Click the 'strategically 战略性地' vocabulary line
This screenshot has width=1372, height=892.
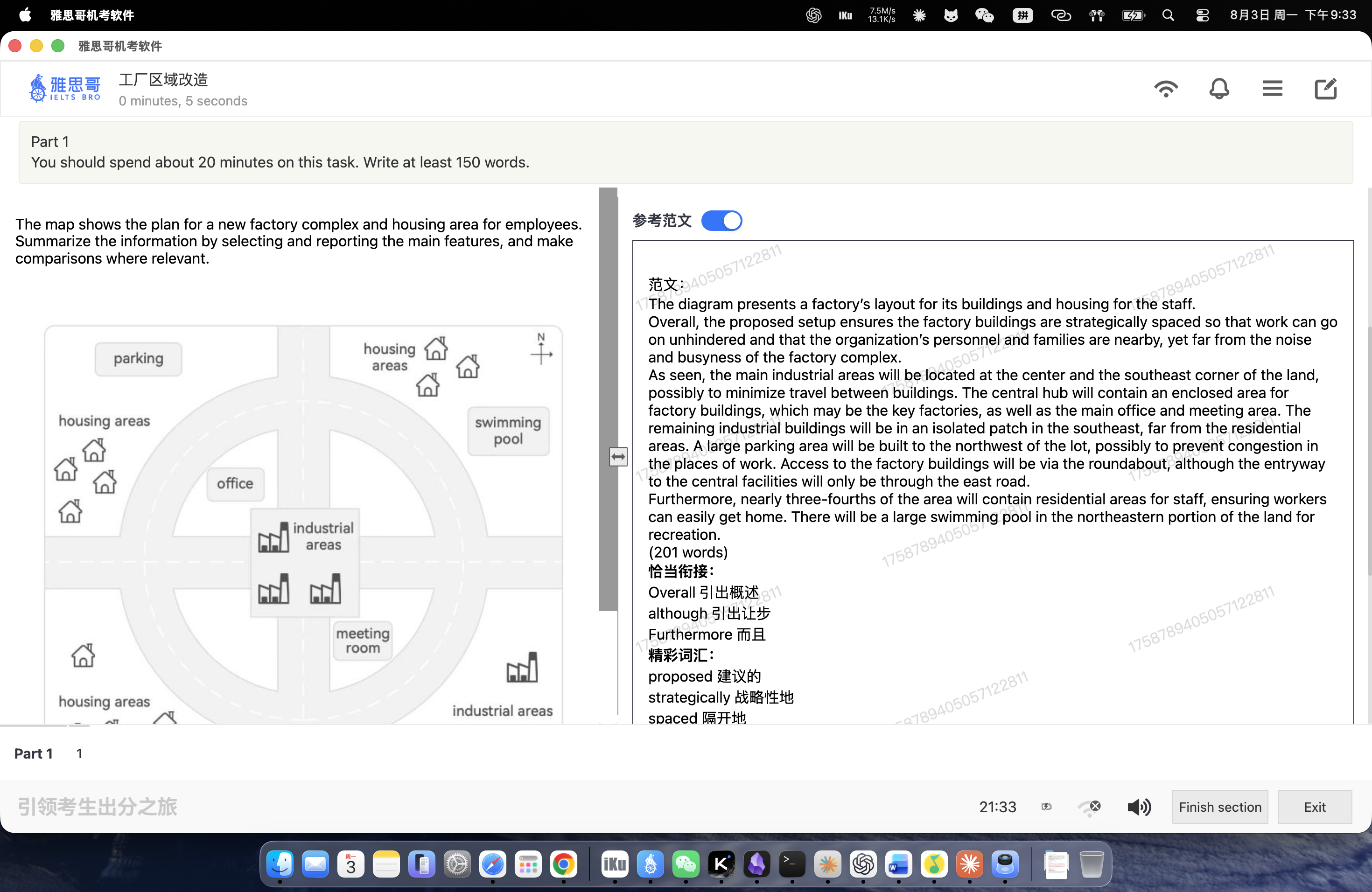tap(721, 697)
